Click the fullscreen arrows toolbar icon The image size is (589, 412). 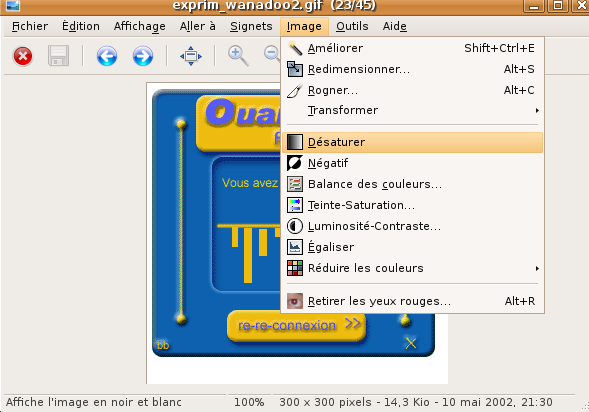[191, 56]
